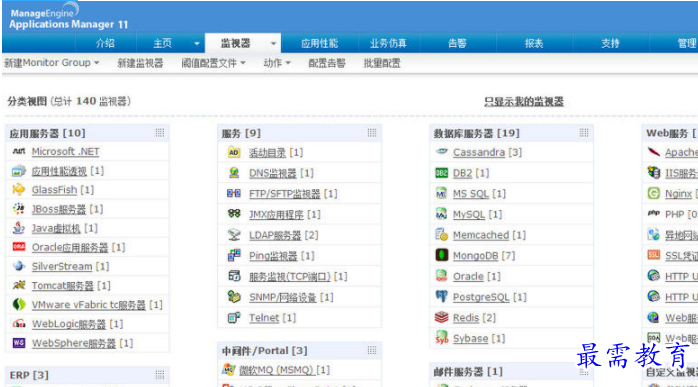Click the GlassFish fish icon
This screenshot has width=698, height=387.
click(x=19, y=189)
